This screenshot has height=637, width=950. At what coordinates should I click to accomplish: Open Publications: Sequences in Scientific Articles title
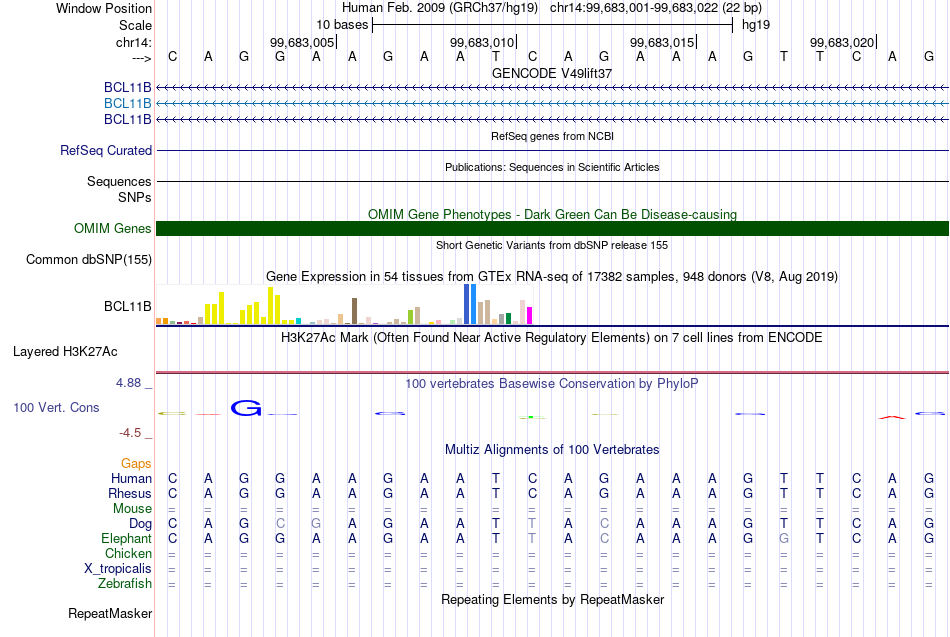point(552,167)
